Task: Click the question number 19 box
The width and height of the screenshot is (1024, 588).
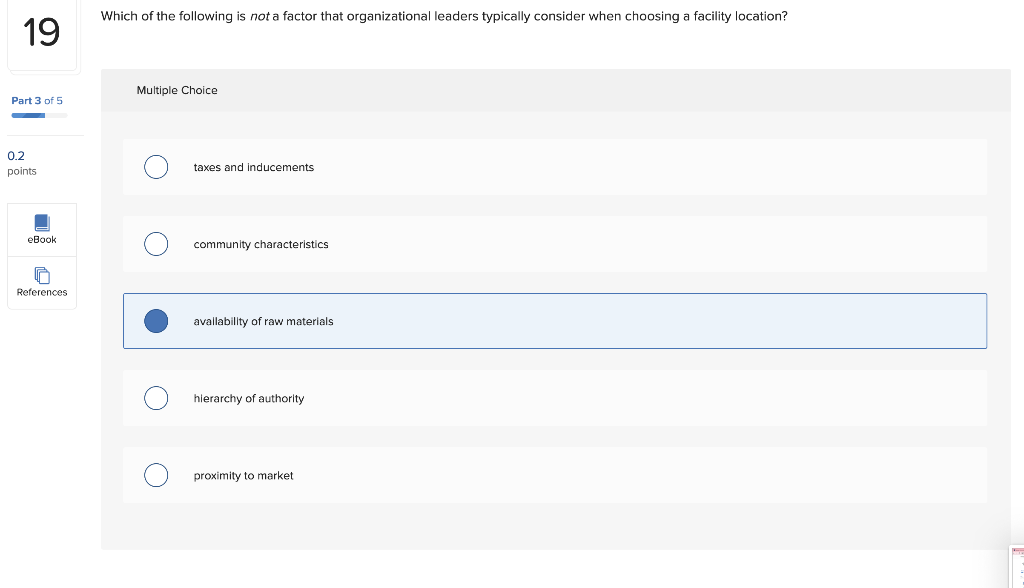Action: [x=42, y=34]
